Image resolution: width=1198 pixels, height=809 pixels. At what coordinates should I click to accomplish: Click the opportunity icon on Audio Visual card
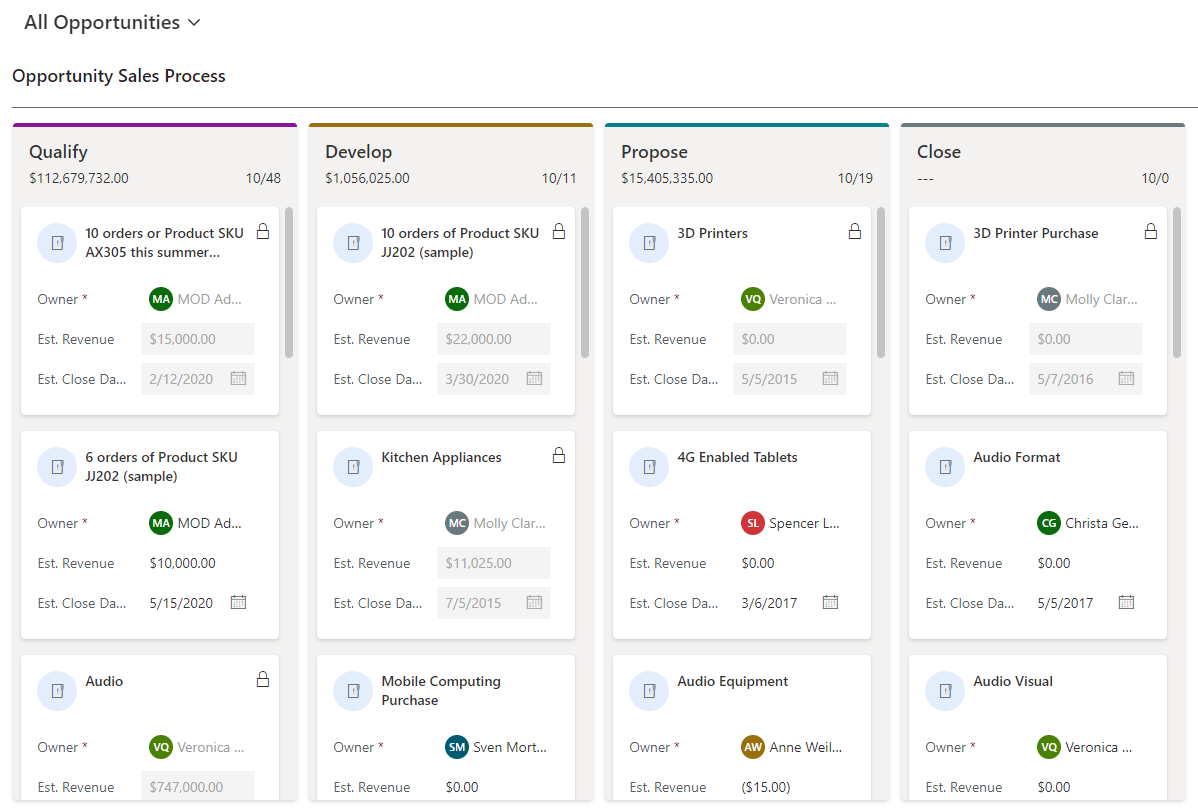click(945, 691)
